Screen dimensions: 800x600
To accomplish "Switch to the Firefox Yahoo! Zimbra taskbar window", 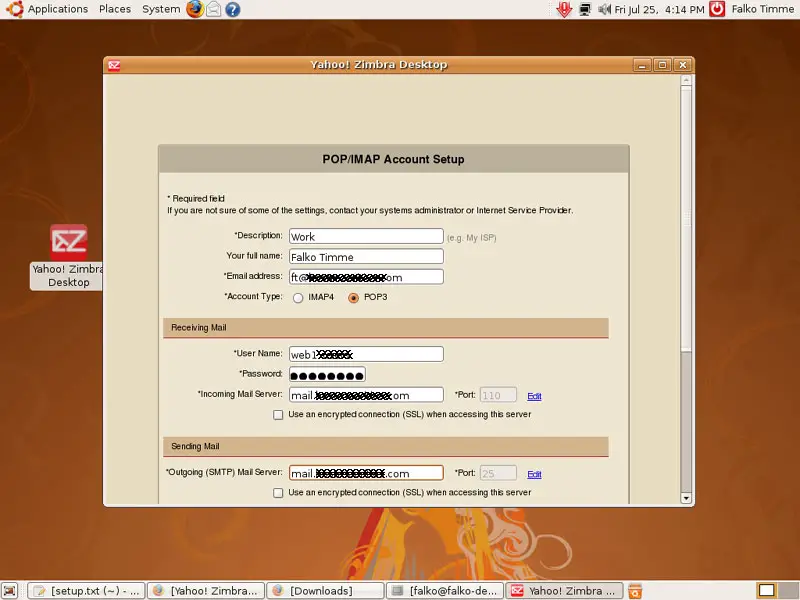I will [206, 591].
